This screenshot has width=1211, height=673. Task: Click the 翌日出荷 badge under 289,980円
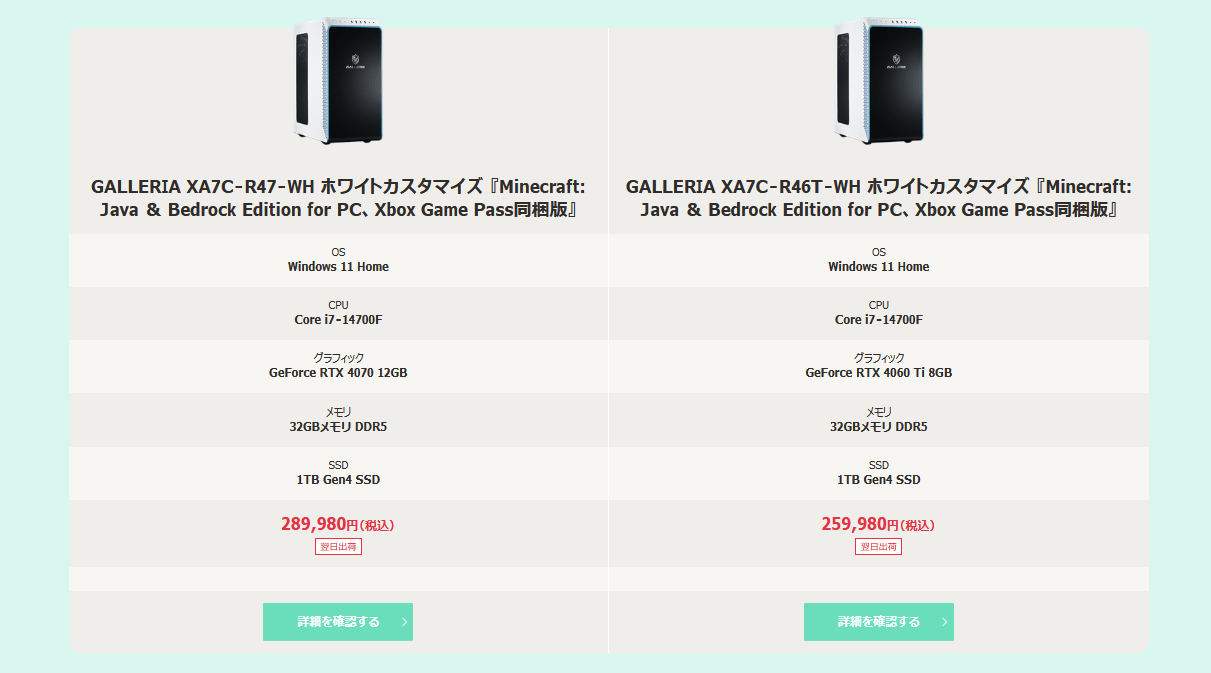(338, 547)
